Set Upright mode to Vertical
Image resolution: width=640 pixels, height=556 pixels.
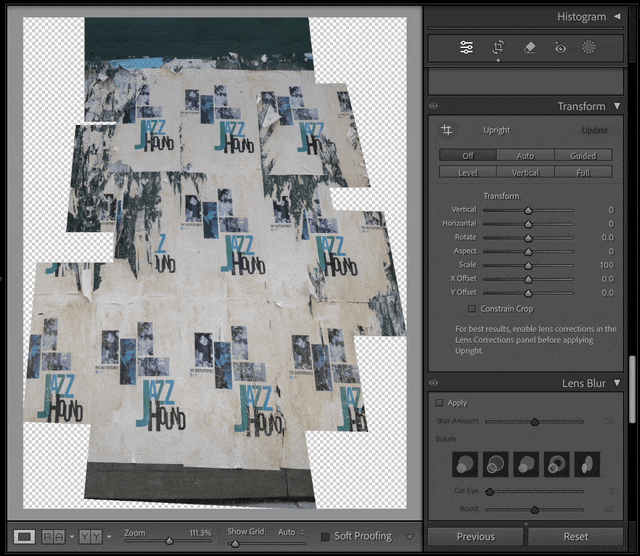tap(525, 172)
